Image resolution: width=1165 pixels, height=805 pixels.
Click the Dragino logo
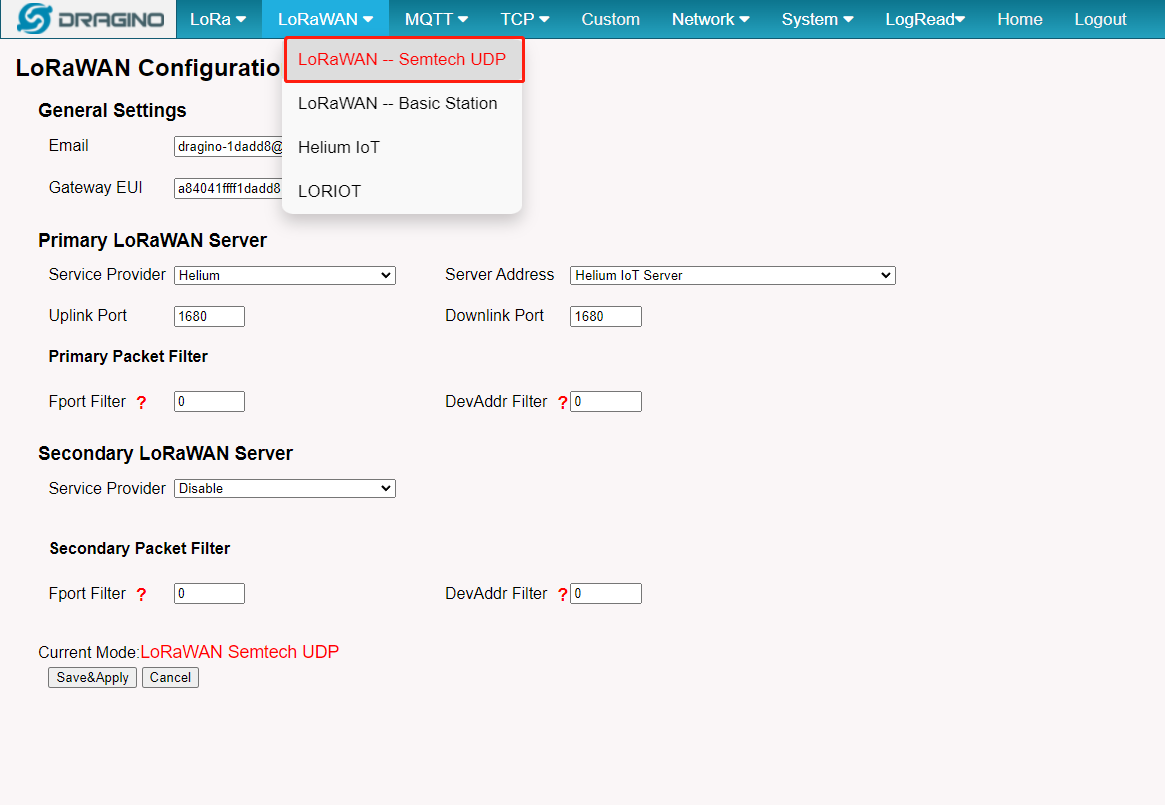89,19
